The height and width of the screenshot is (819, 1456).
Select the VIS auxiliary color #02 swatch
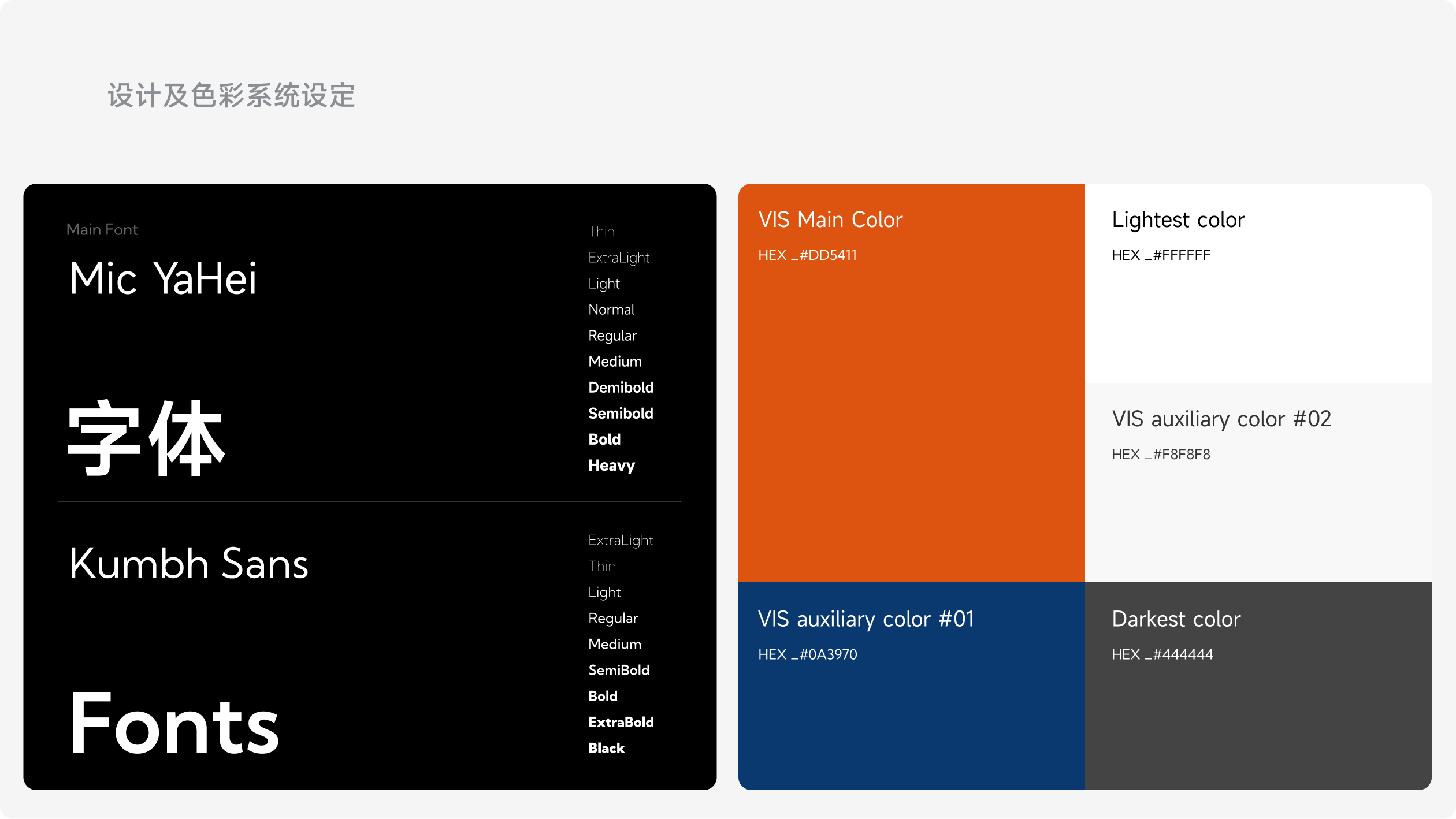pyautogui.click(x=1258, y=520)
